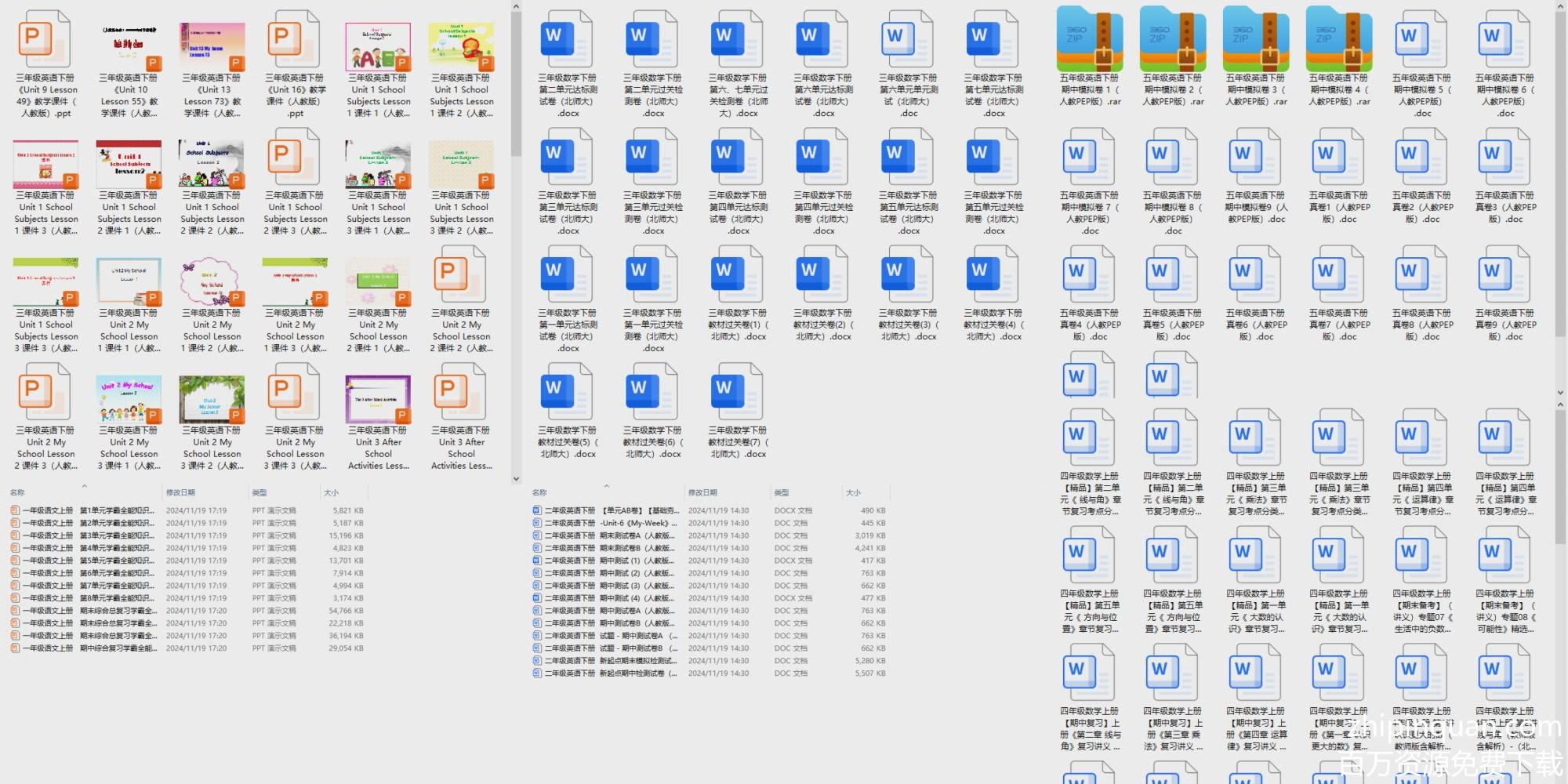Select 一年级语文上册 第1单元 PPT list row
This screenshot has width=1568, height=784.
coord(86,510)
